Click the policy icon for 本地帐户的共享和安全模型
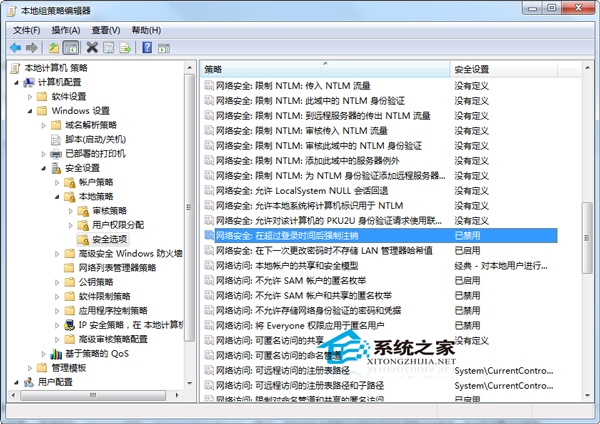The image size is (600, 424). [209, 266]
